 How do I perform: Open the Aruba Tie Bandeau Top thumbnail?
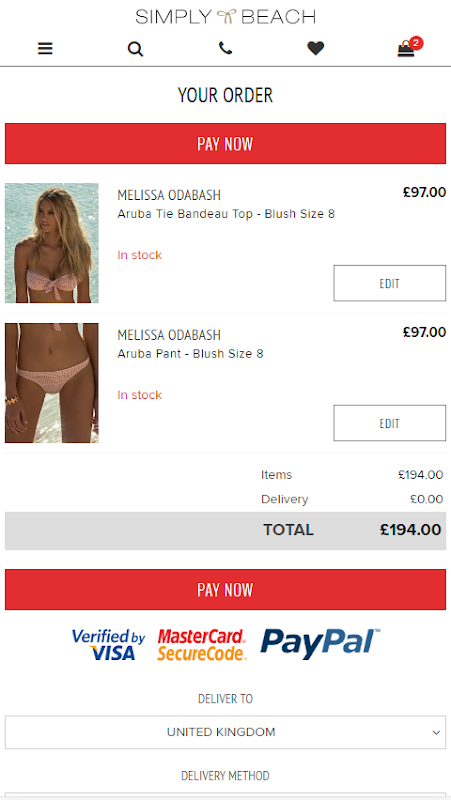[x=52, y=243]
